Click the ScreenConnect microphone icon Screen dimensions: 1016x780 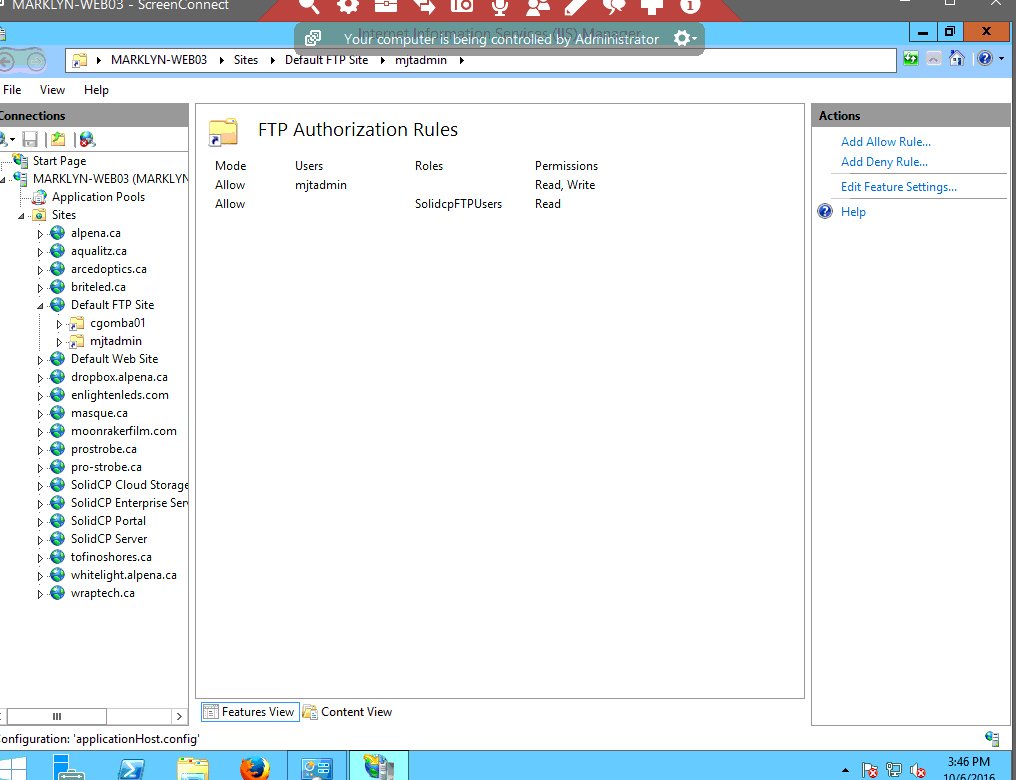[x=500, y=6]
